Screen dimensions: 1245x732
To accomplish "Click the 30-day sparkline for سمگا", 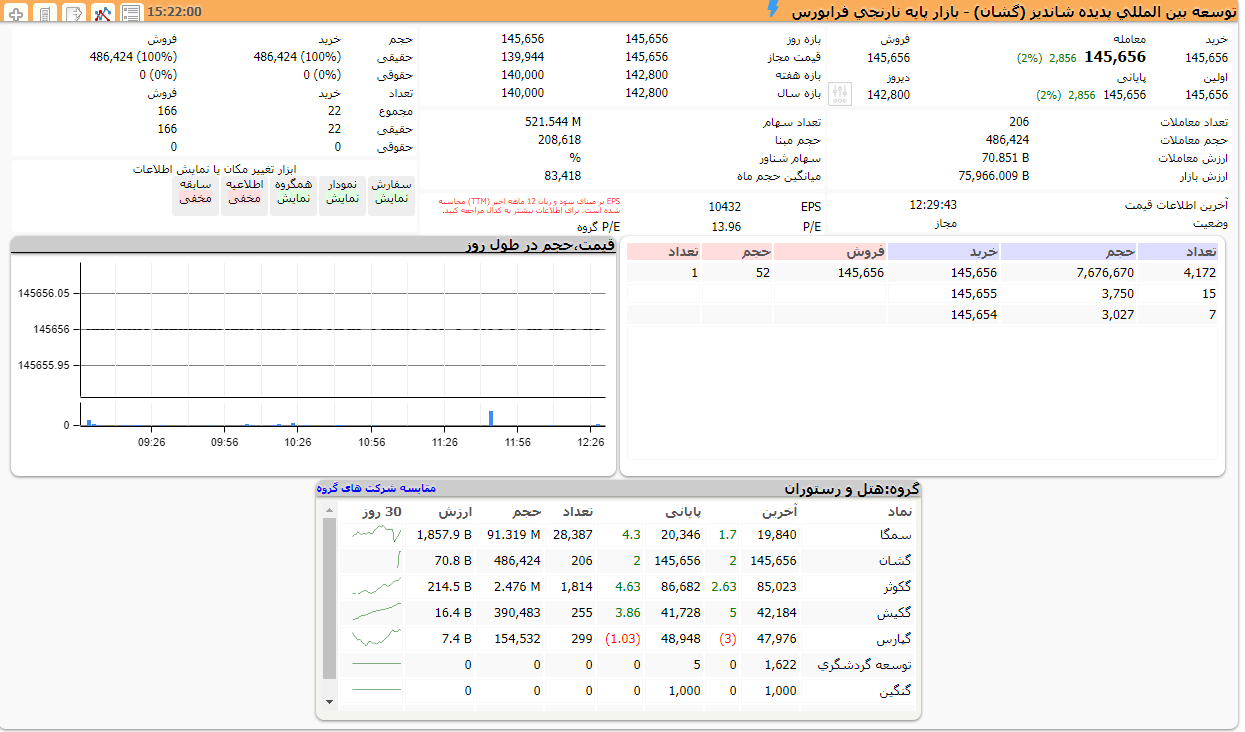I will (x=376, y=535).
